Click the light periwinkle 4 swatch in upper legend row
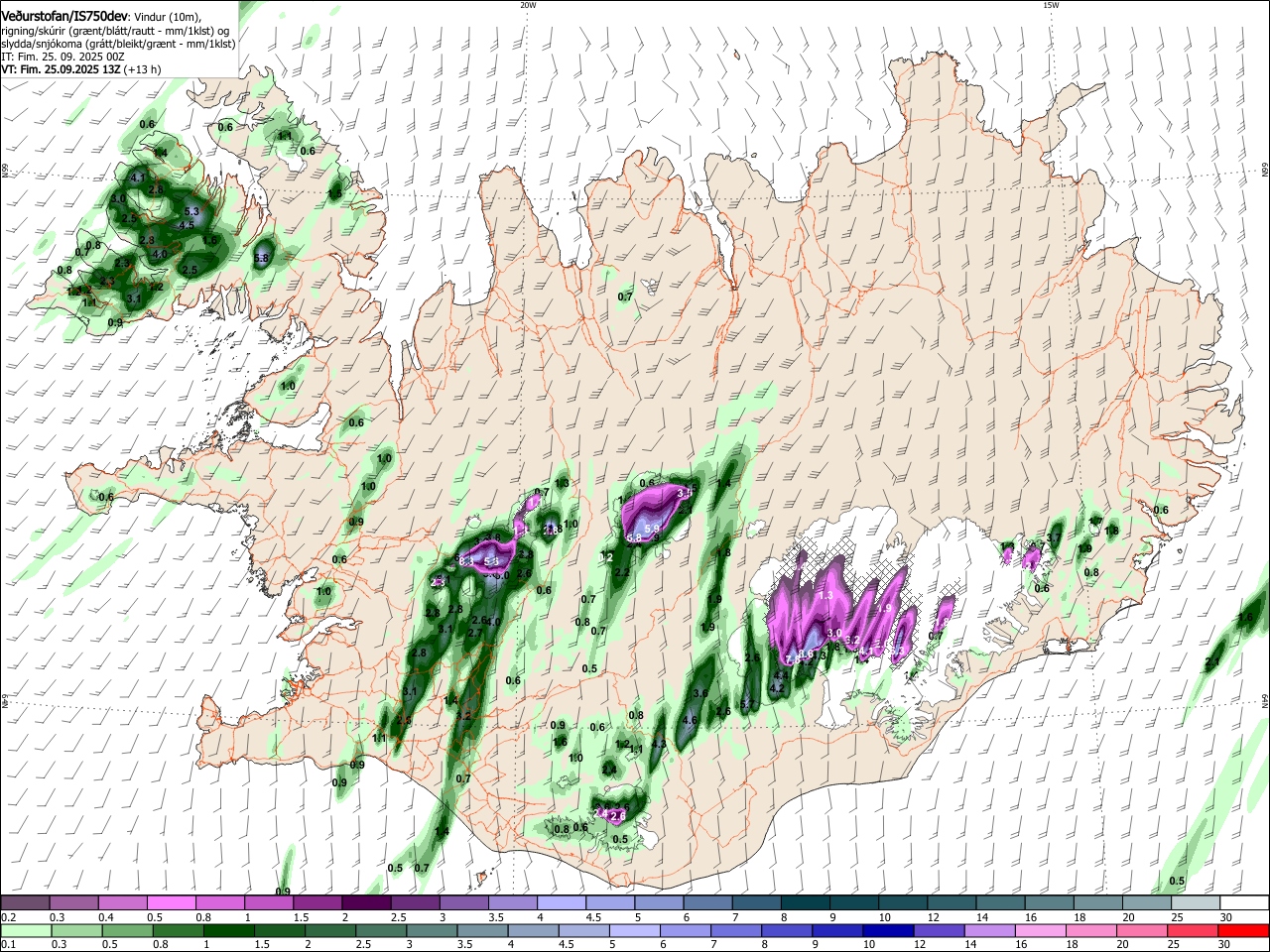Screen dimensions: 1270x952 tap(562, 902)
